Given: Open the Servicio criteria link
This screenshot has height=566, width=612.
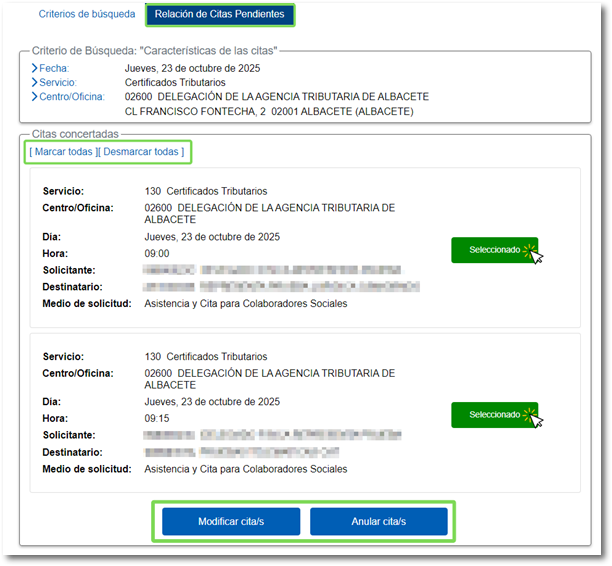Looking at the screenshot, I should point(58,82).
